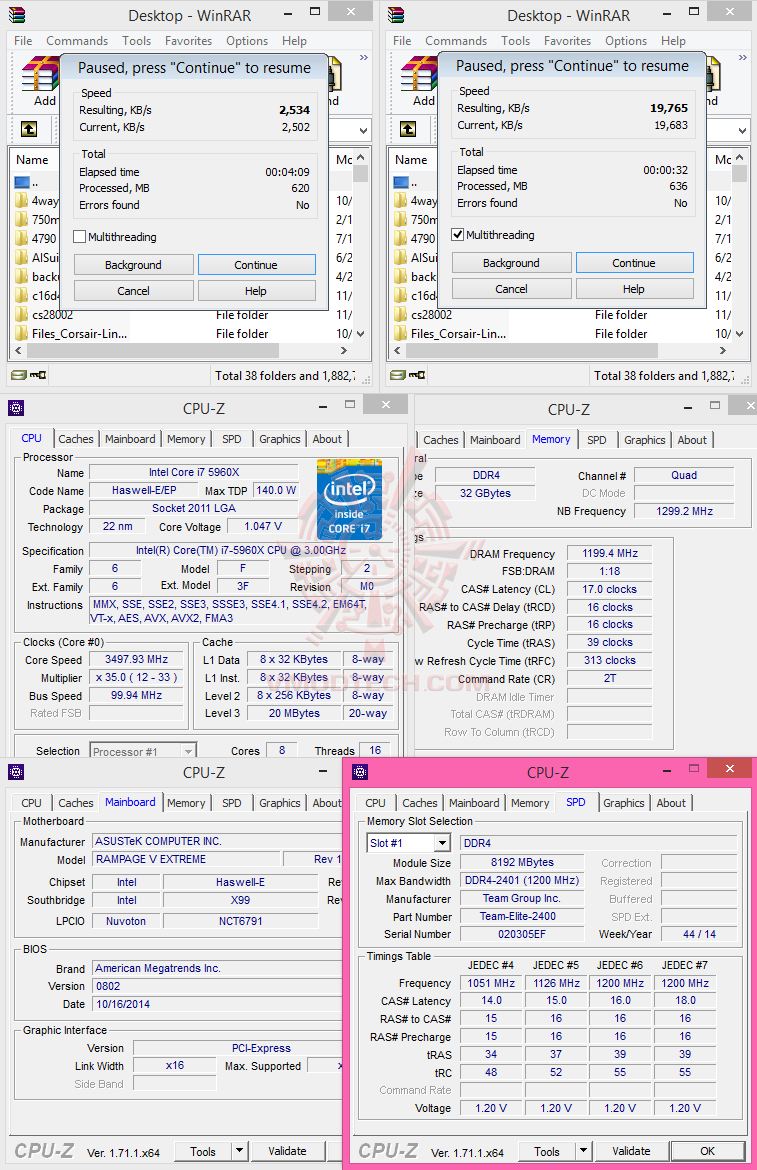Click Validate in the pink SPD window
The width and height of the screenshot is (757, 1170).
631,1151
